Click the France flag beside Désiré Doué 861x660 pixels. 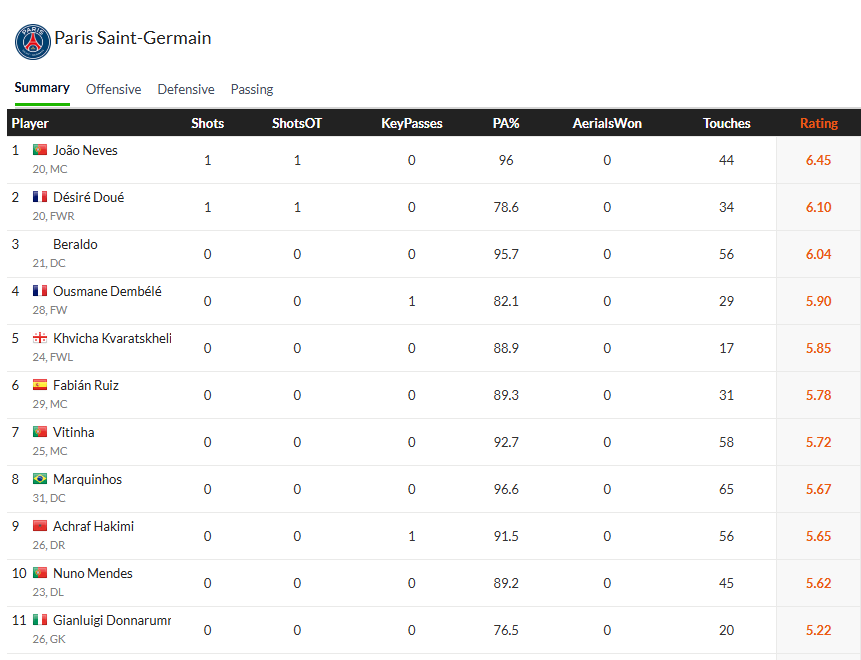click(x=40, y=197)
